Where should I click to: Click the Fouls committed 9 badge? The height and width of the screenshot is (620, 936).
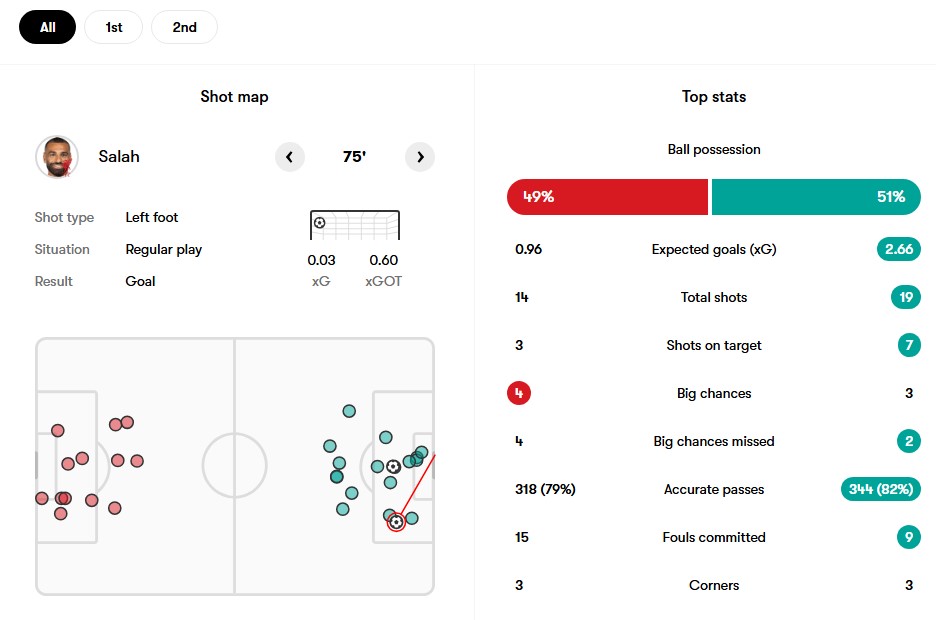point(909,537)
